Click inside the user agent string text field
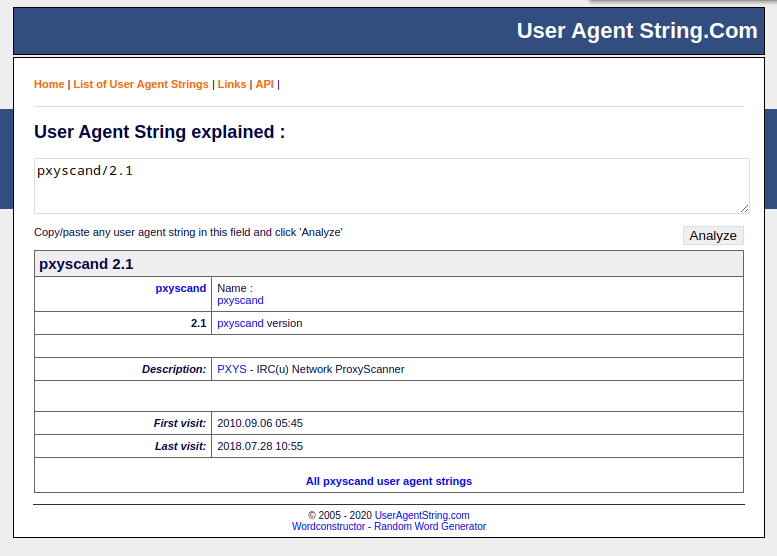Screen dimensions: 777x556 [390, 185]
